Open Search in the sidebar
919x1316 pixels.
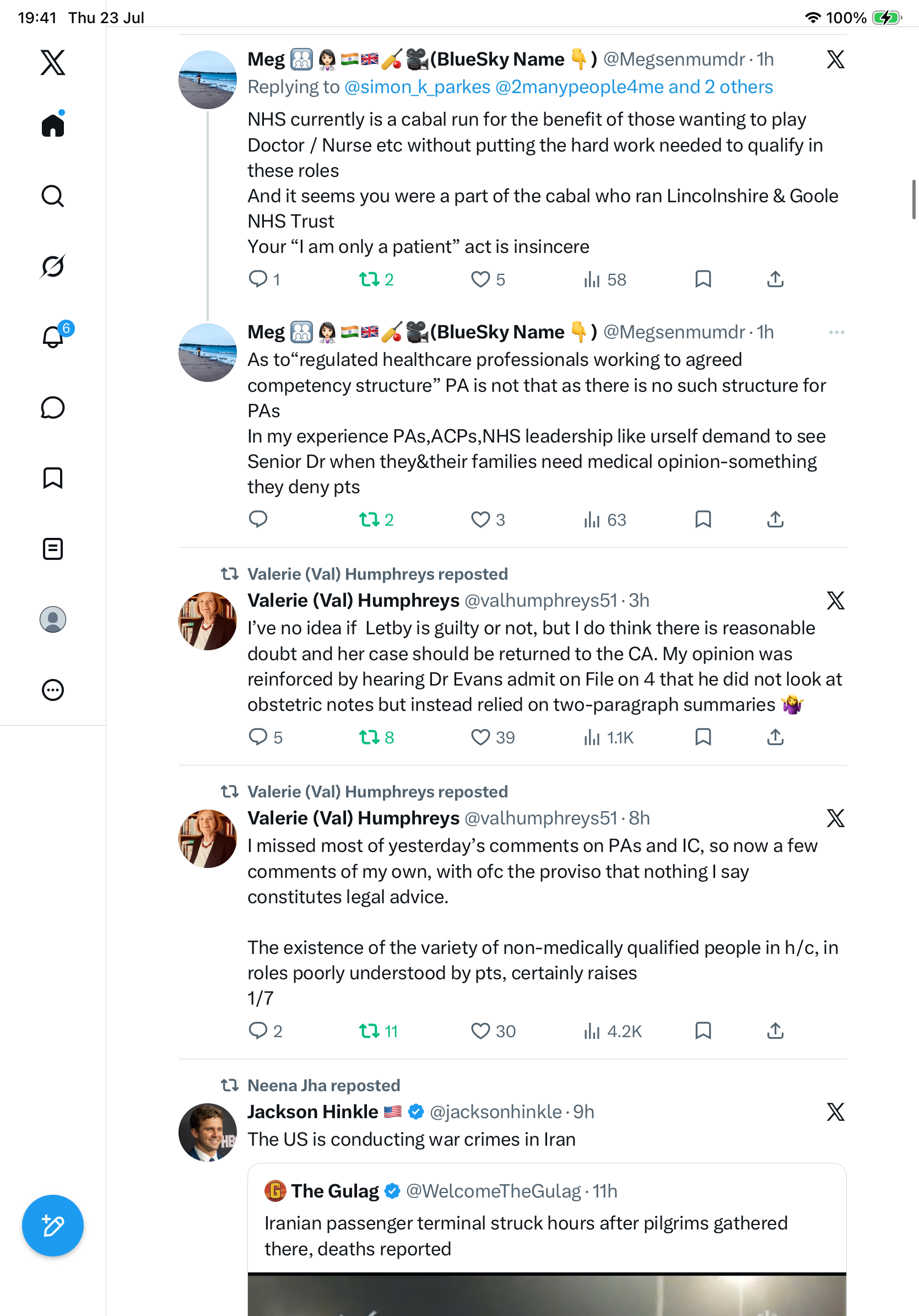[x=53, y=196]
